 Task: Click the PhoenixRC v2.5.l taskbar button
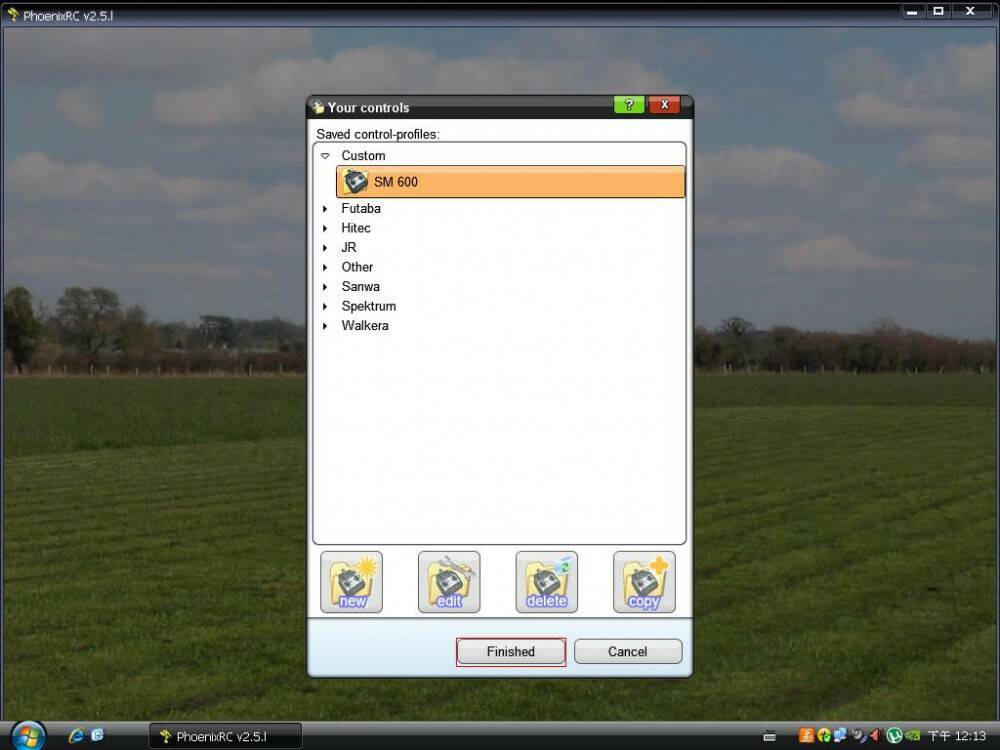pyautogui.click(x=225, y=737)
